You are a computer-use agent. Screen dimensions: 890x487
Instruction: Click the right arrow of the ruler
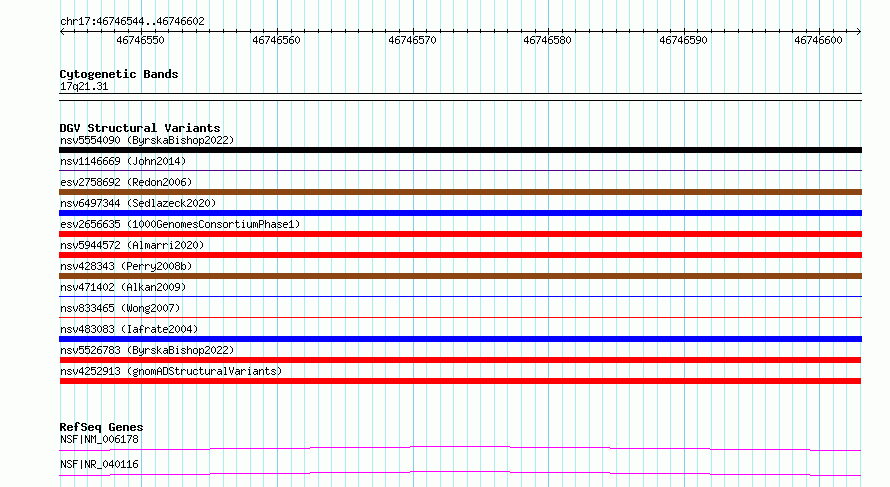pyautogui.click(x=859, y=32)
